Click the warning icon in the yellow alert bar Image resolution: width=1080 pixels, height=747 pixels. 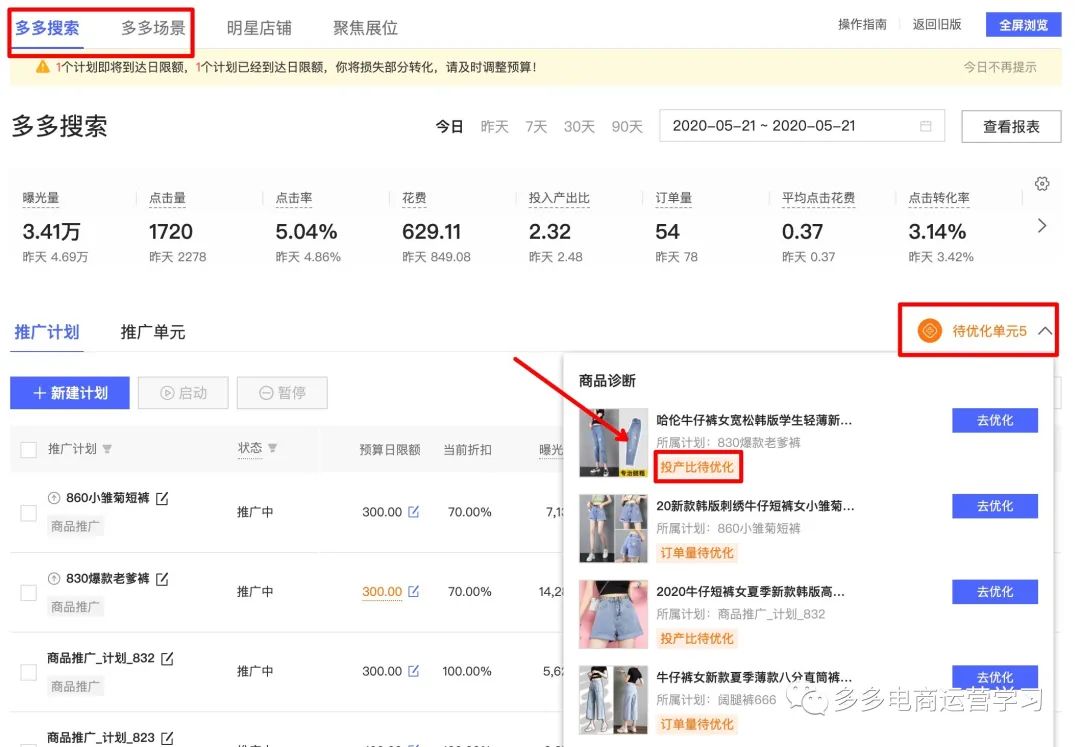pos(43,67)
